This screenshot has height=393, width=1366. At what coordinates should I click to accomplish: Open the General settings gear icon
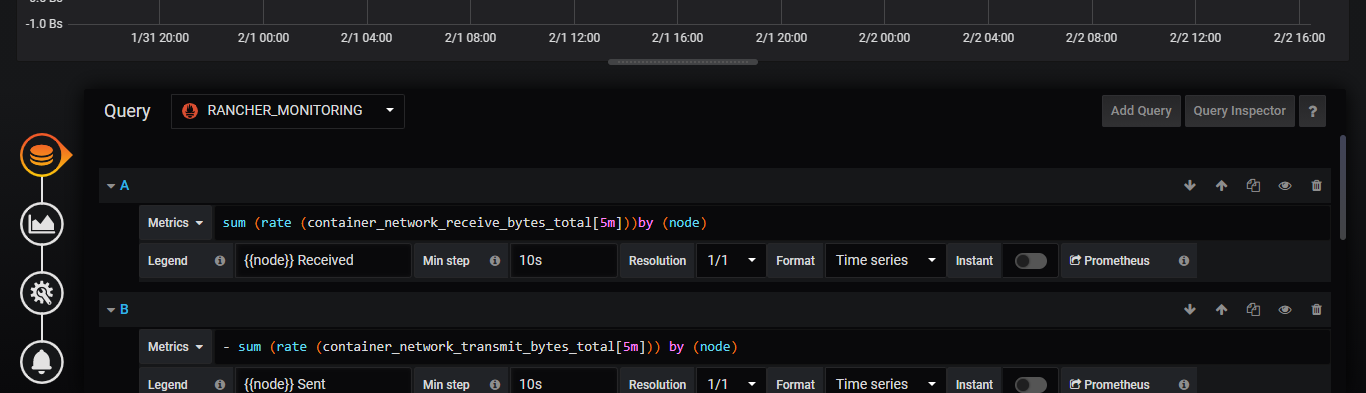[x=42, y=293]
